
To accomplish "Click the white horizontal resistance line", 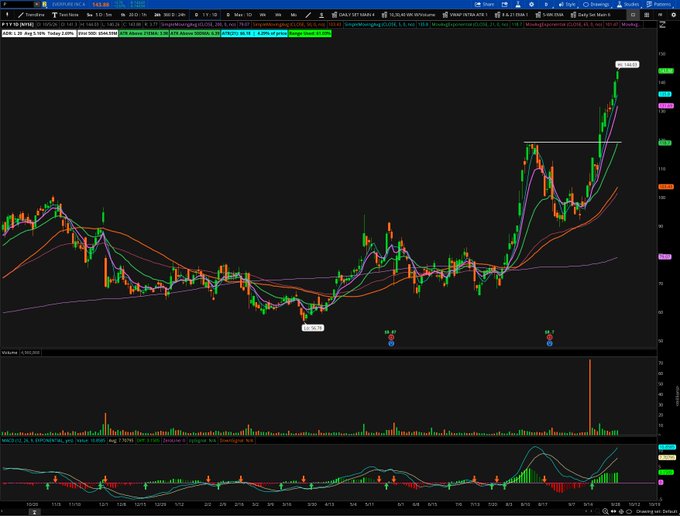I will [572, 142].
